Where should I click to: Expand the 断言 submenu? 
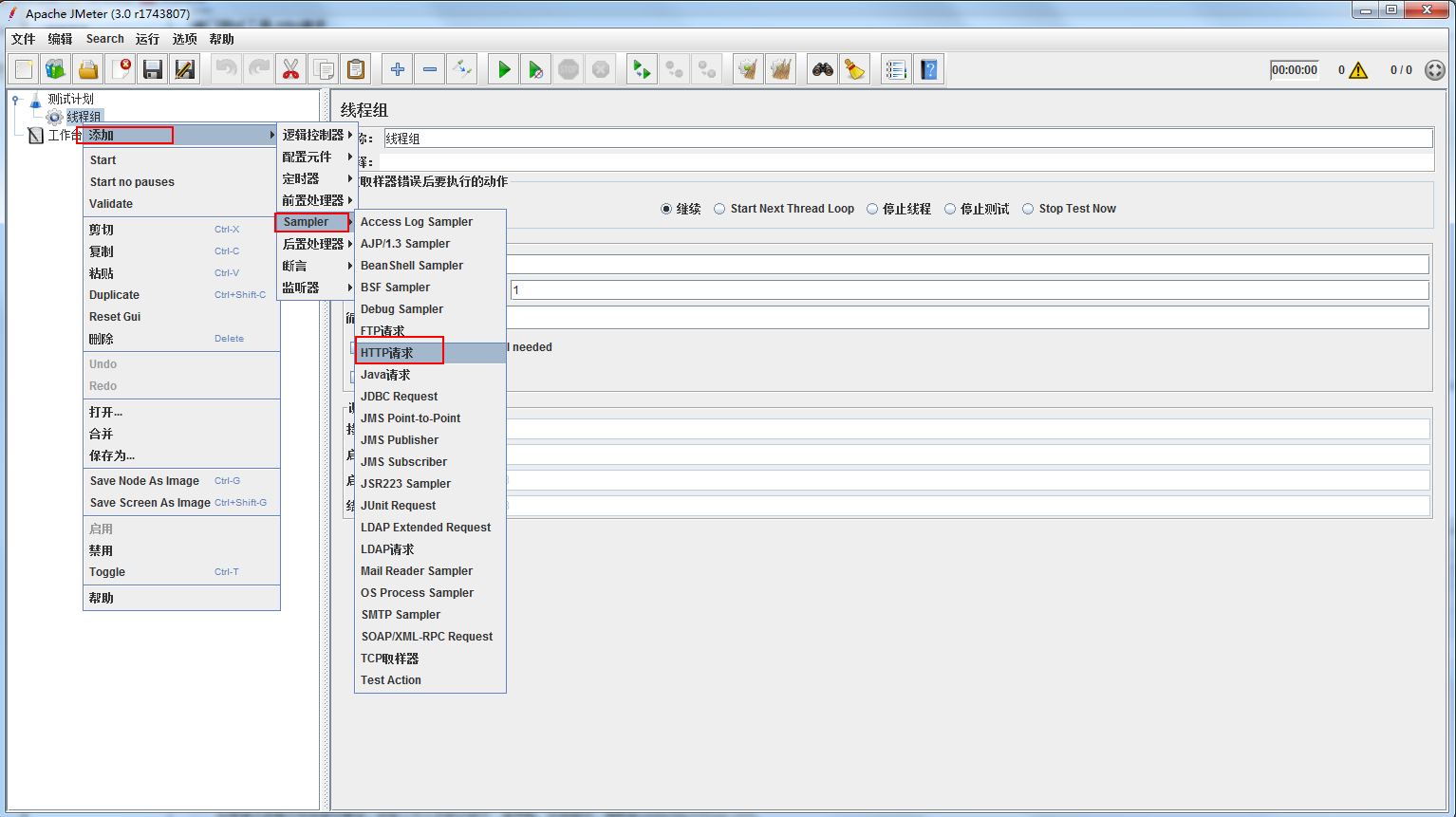click(317, 266)
